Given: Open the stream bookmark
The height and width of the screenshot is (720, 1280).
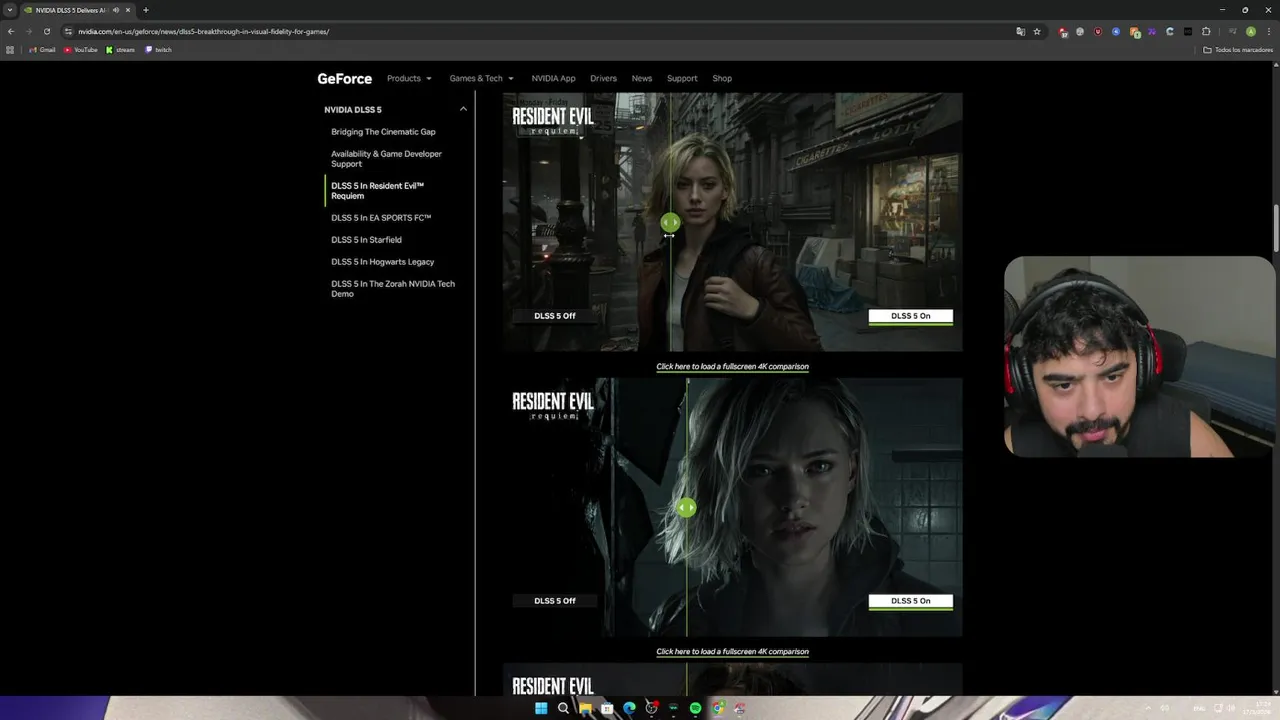Looking at the screenshot, I should (120, 49).
